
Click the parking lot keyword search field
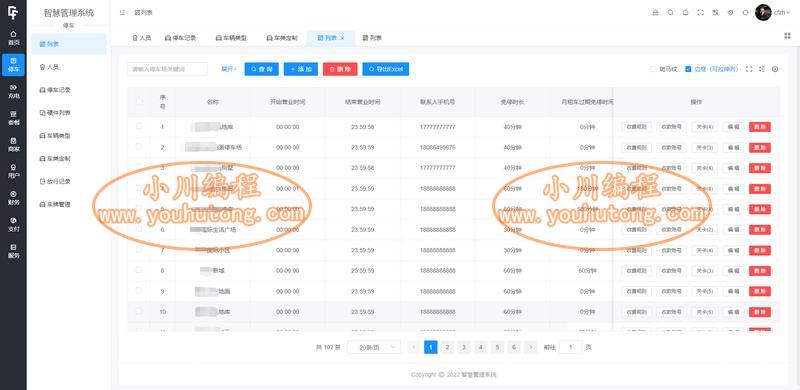click(167, 69)
